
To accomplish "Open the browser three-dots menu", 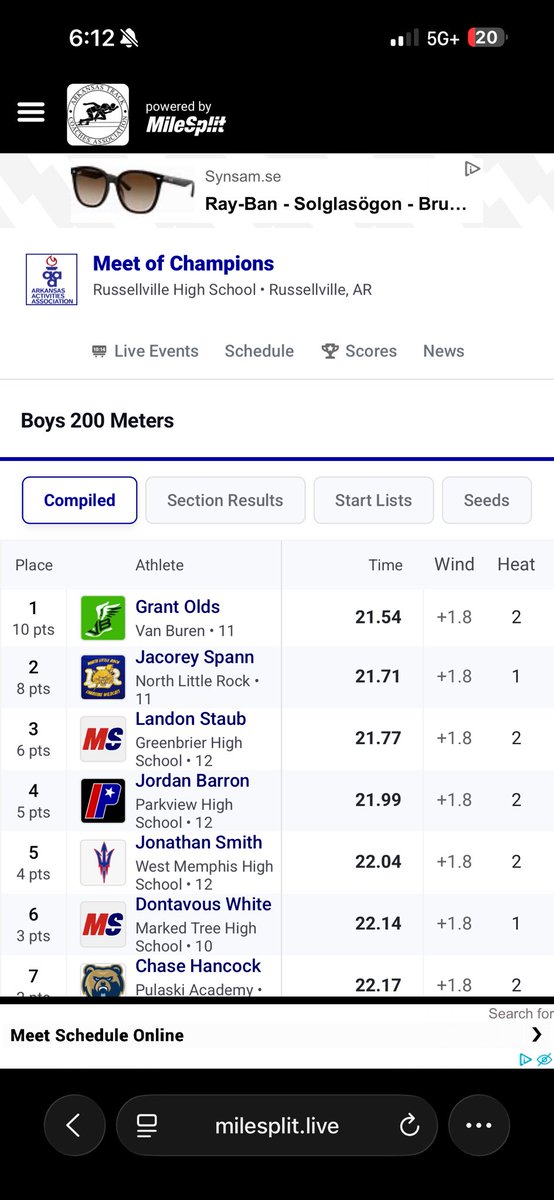I will coord(479,1126).
